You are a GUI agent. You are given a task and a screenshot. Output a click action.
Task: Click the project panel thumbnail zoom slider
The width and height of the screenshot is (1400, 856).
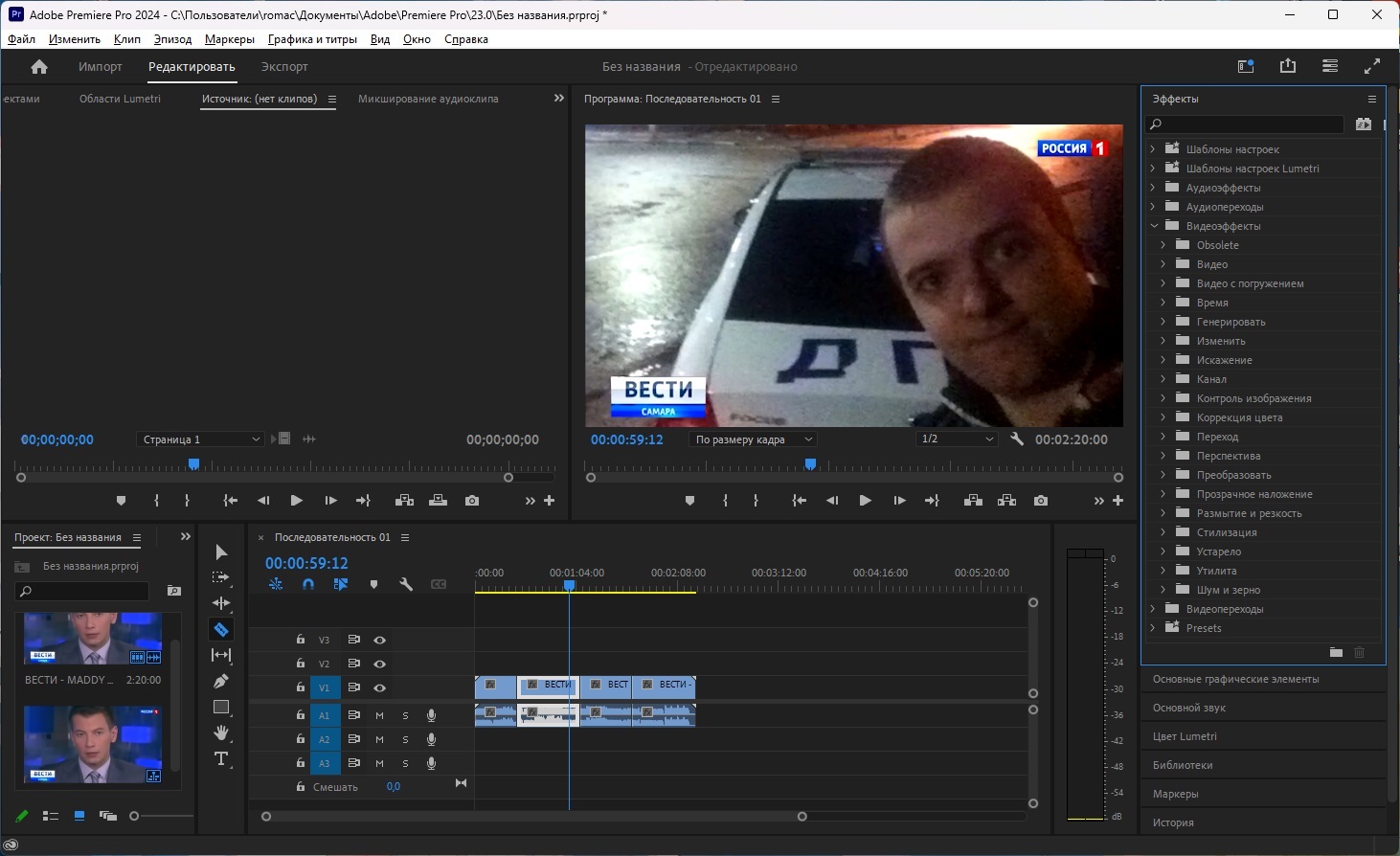pyautogui.click(x=134, y=816)
